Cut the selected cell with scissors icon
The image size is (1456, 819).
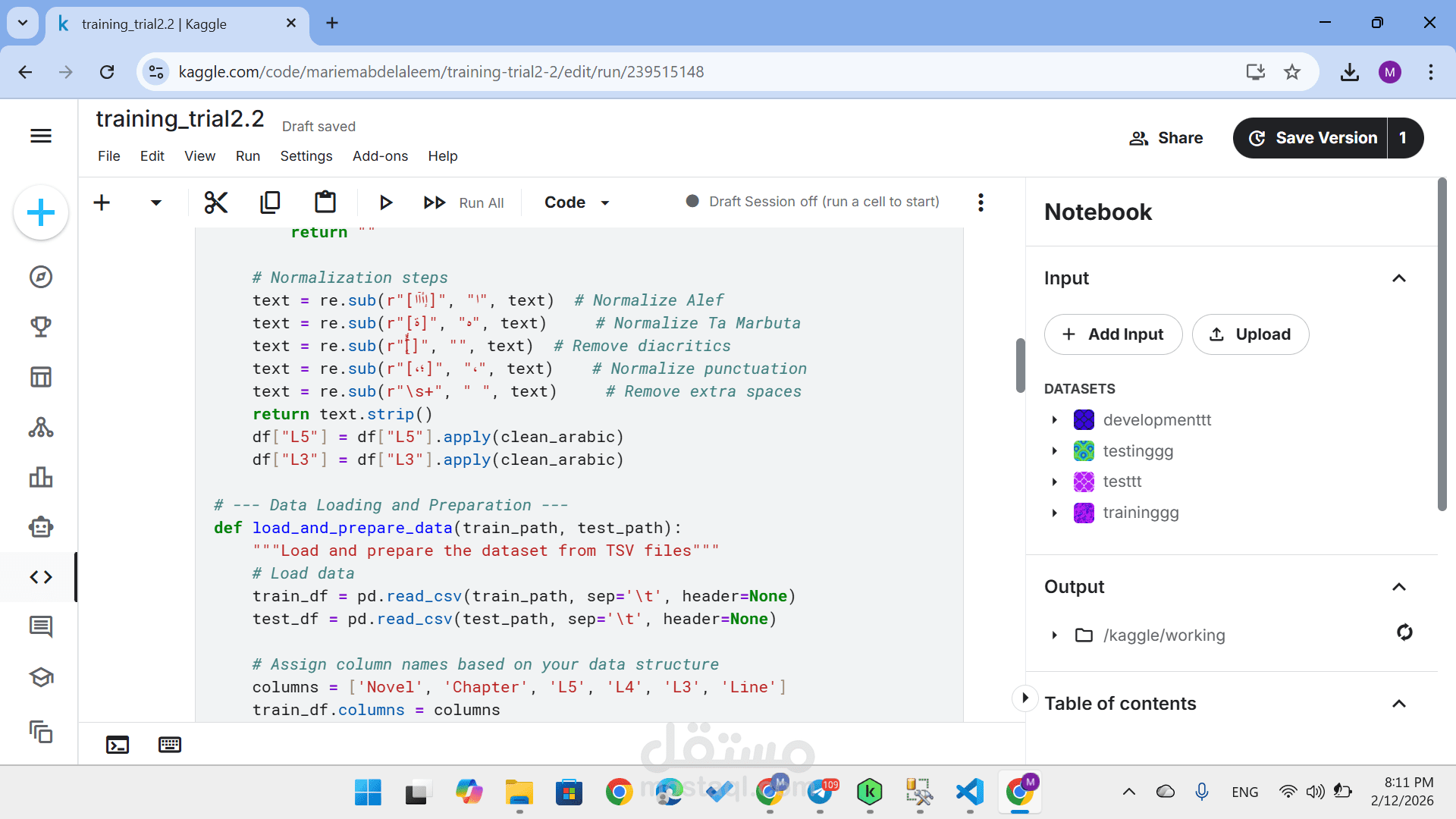tap(216, 202)
